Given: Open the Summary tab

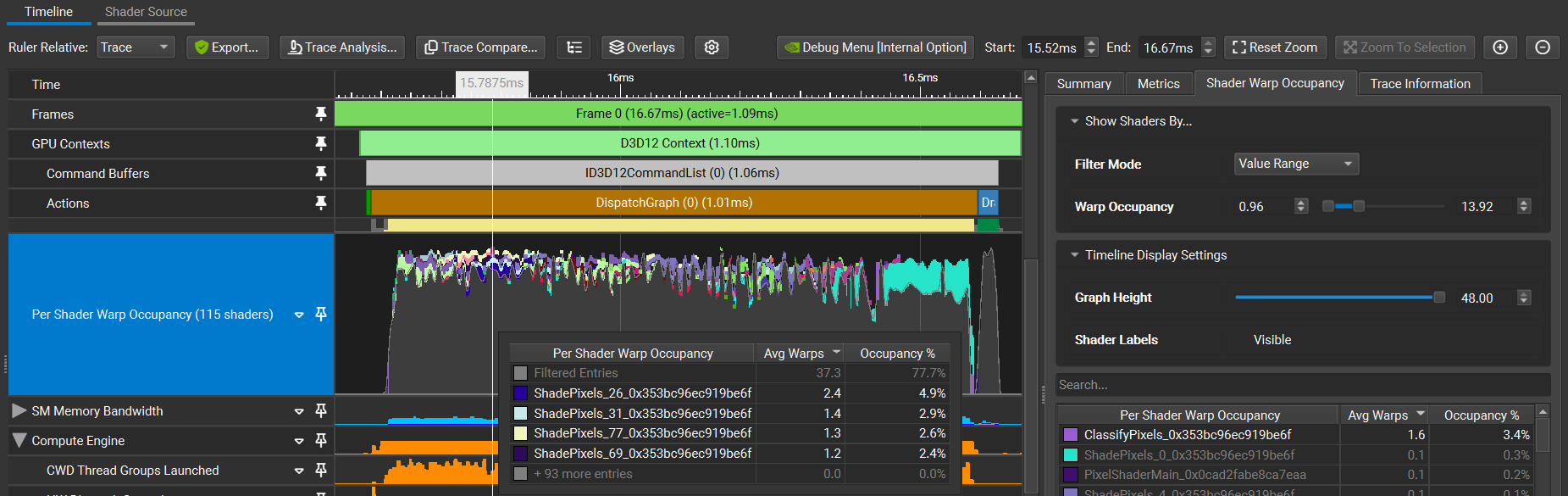Looking at the screenshot, I should point(1083,83).
